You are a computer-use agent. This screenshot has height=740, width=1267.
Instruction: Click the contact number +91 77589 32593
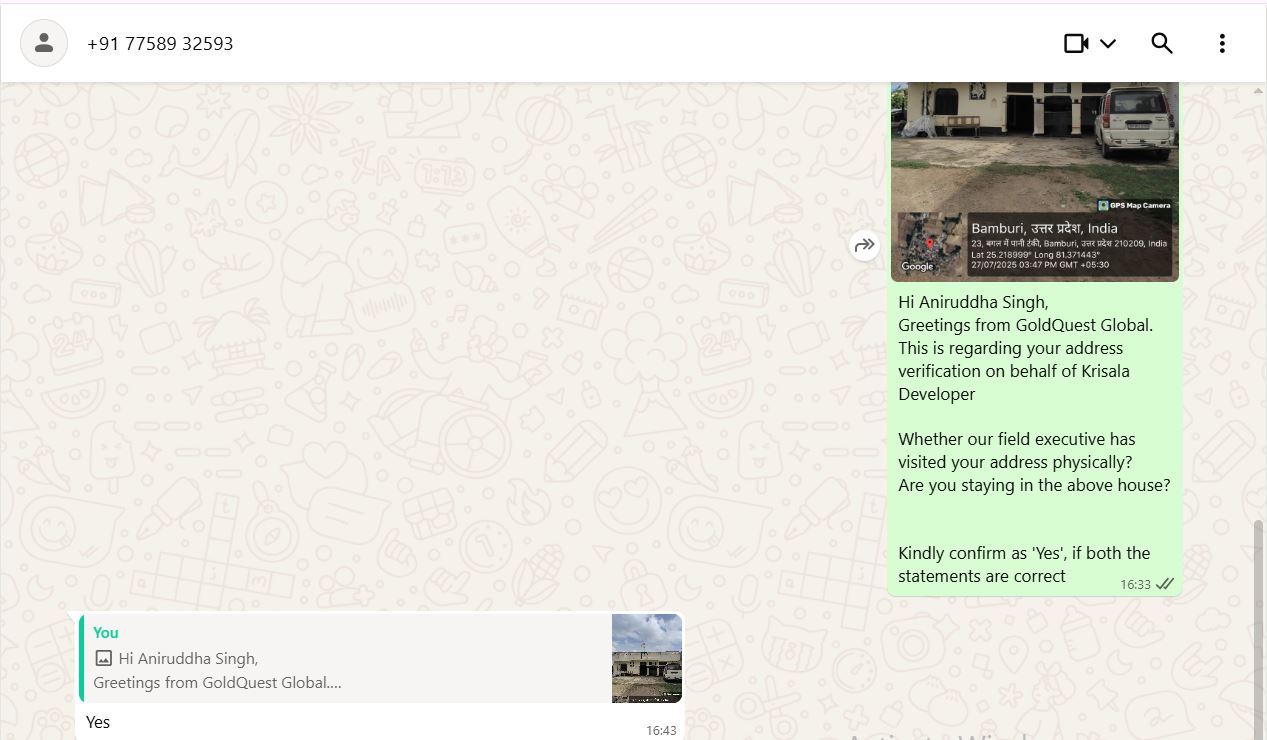point(160,44)
